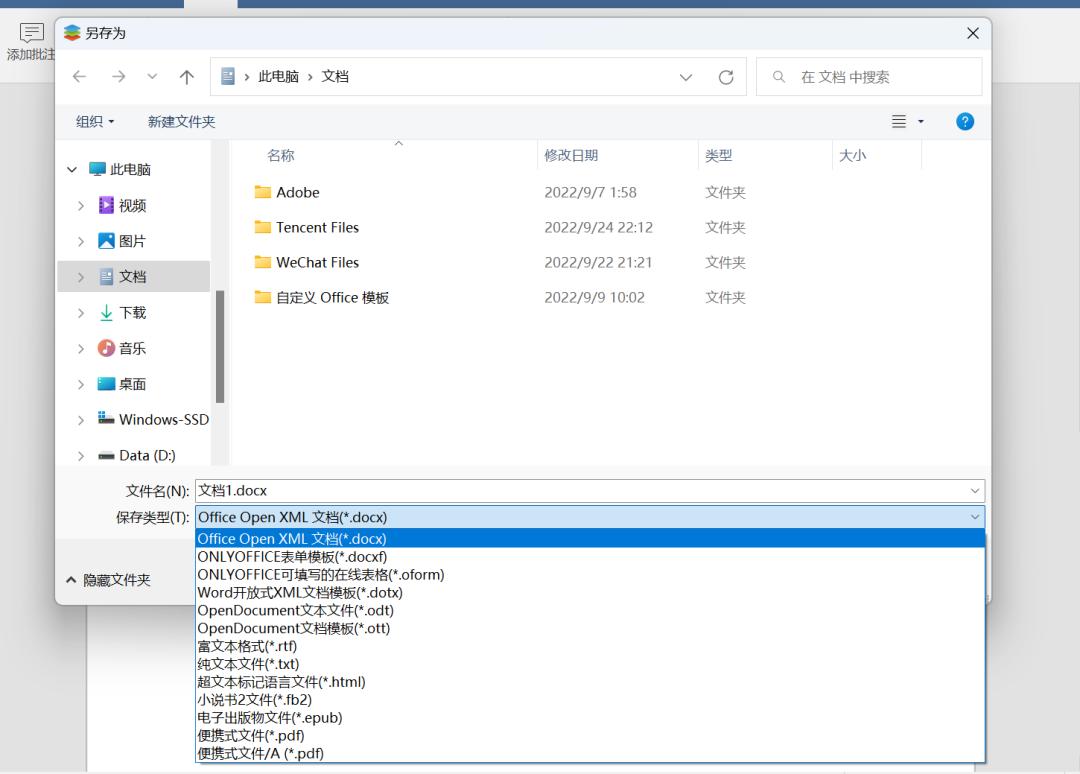
Task: Open the help question mark icon
Action: pos(964,121)
